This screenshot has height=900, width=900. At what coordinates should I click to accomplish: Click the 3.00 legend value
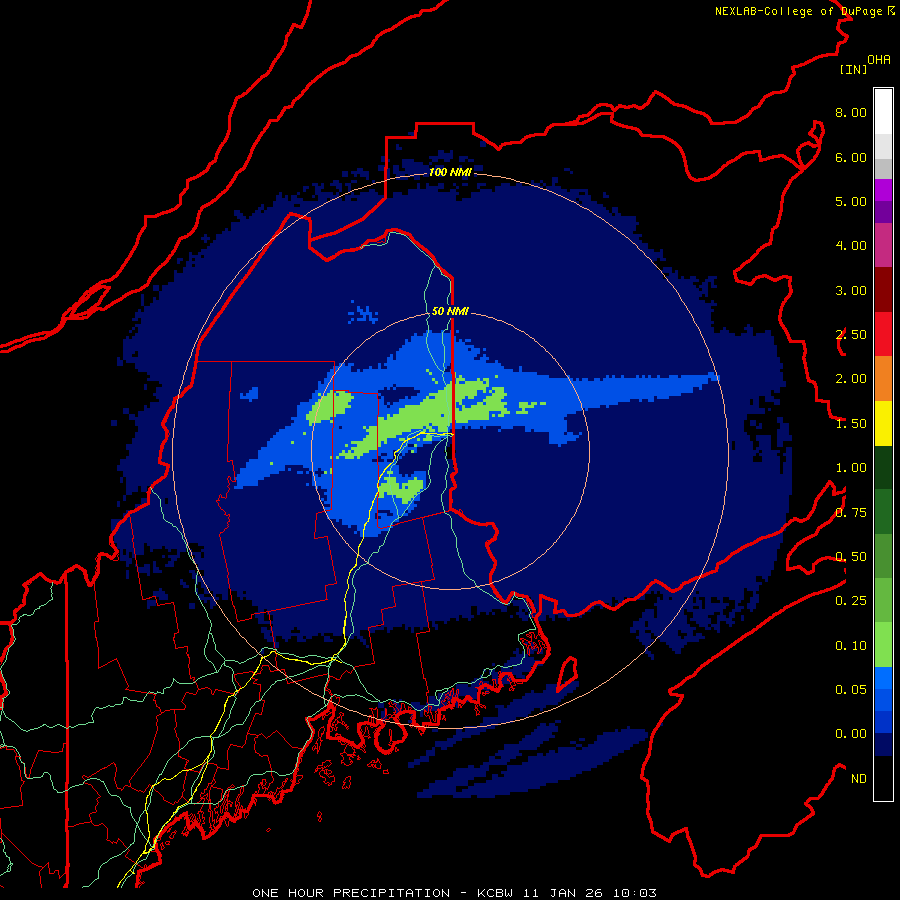tap(851, 290)
